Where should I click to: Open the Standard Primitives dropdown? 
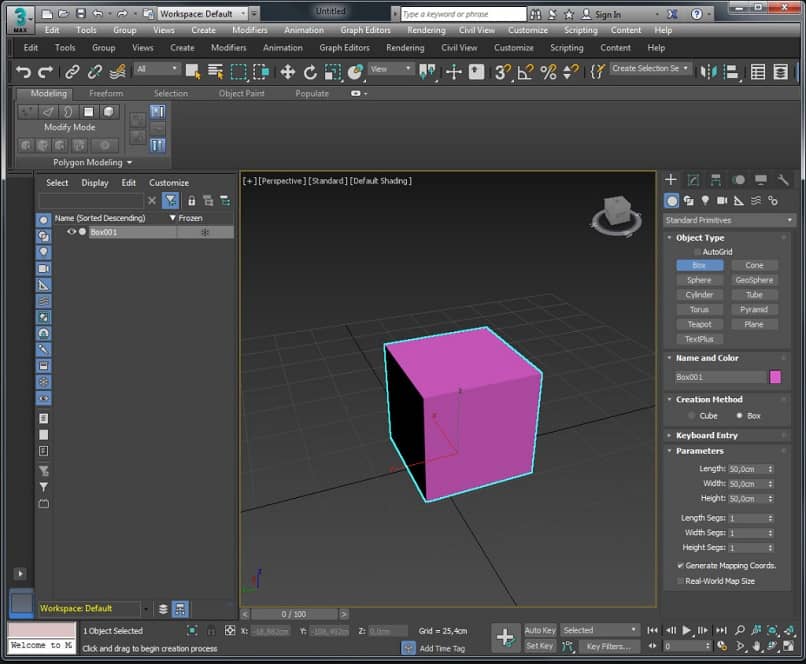(x=729, y=220)
